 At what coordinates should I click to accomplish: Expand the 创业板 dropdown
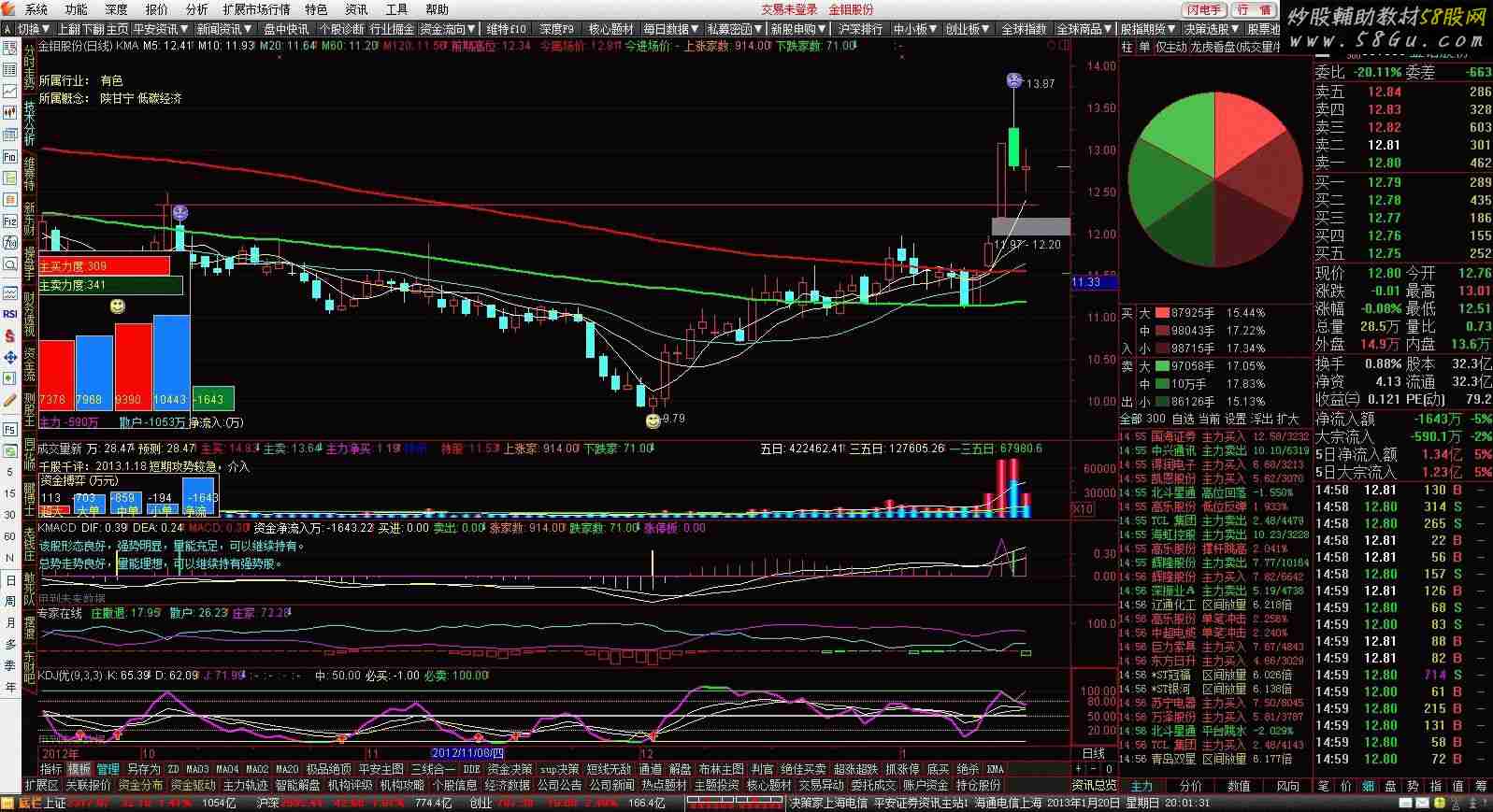(x=968, y=29)
